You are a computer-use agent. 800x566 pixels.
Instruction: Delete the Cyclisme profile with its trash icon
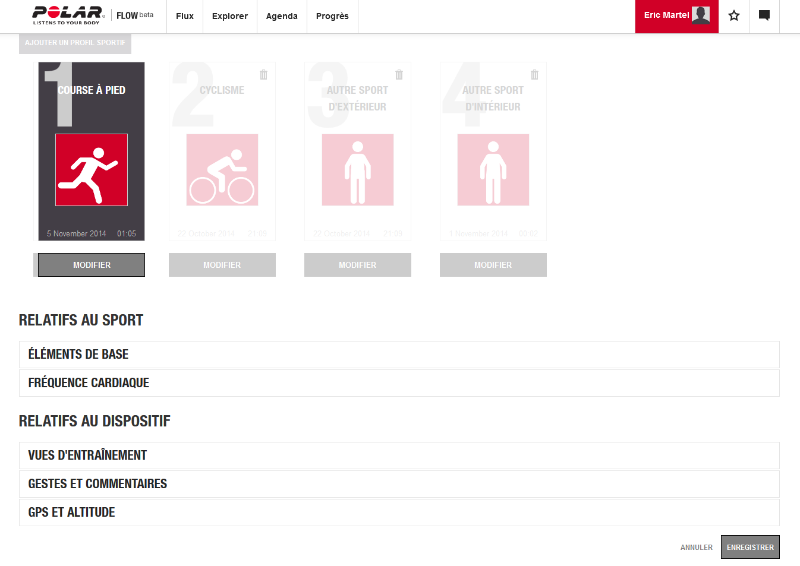[263, 75]
